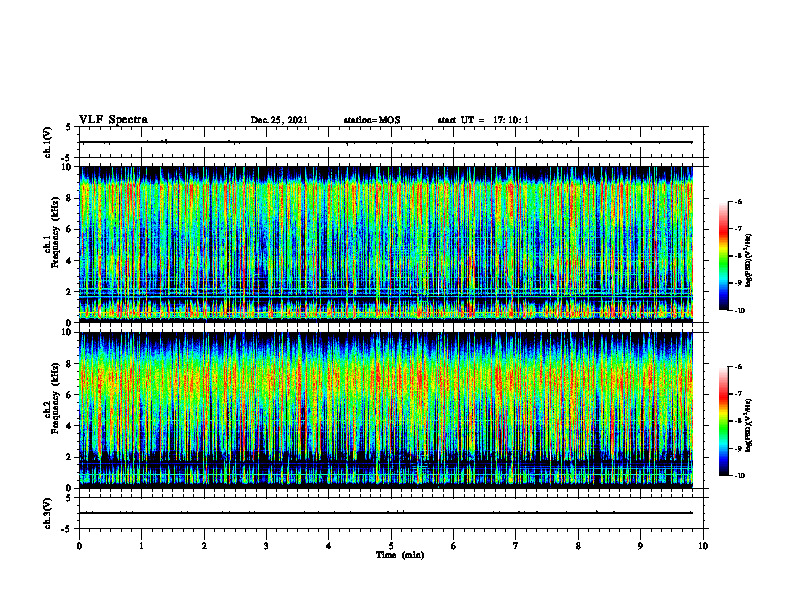This screenshot has height=612, width=792.
Task: Click the ch.1 frequency tick label "8"
Action: pyautogui.click(x=70, y=198)
